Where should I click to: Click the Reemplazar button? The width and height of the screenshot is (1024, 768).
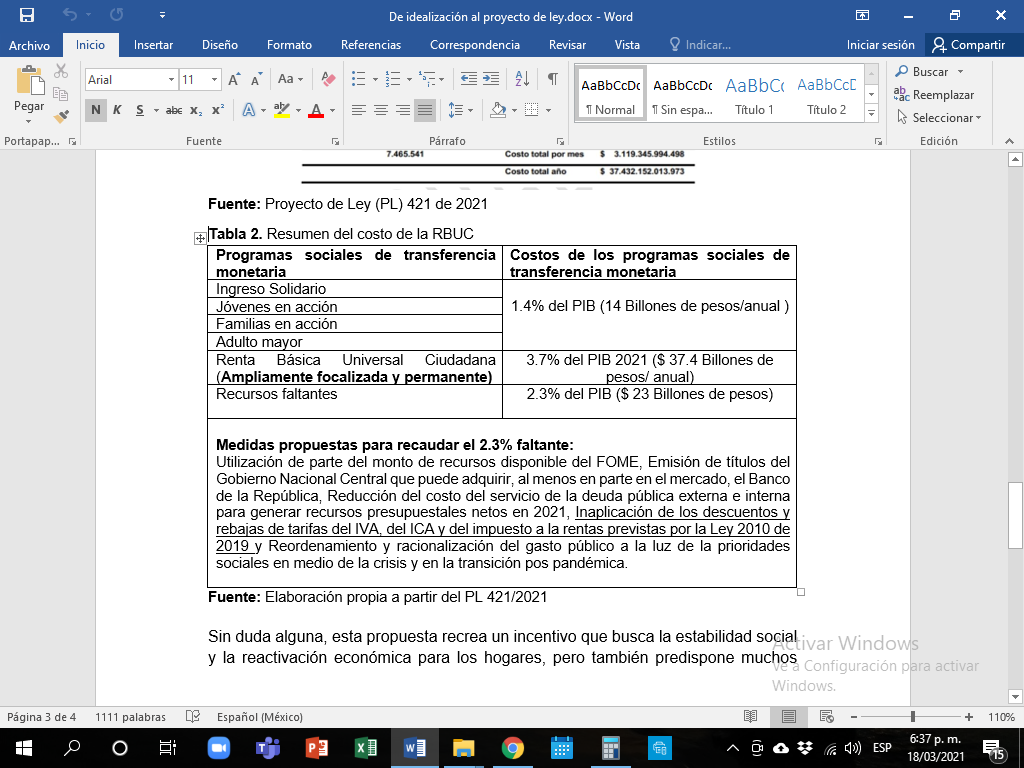click(x=934, y=94)
